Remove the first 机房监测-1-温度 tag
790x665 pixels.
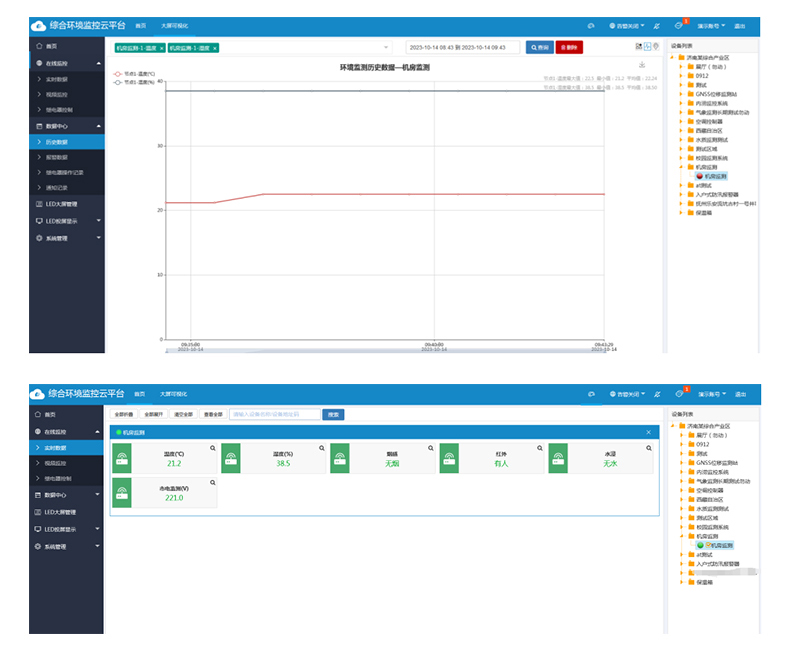point(161,47)
